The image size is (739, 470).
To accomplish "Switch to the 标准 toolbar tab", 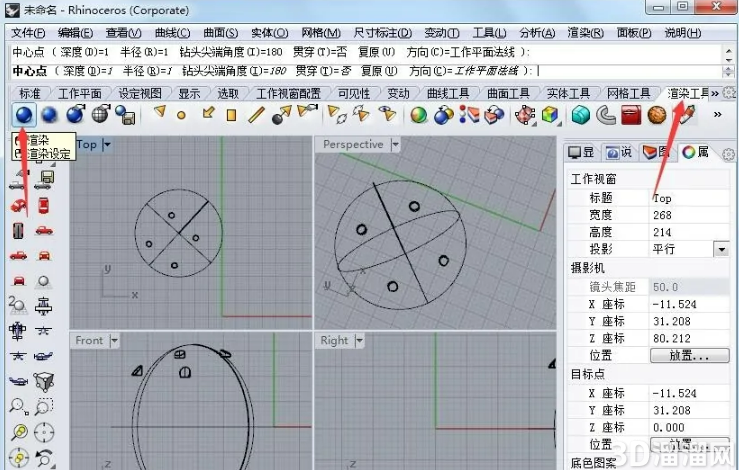I will coord(30,93).
